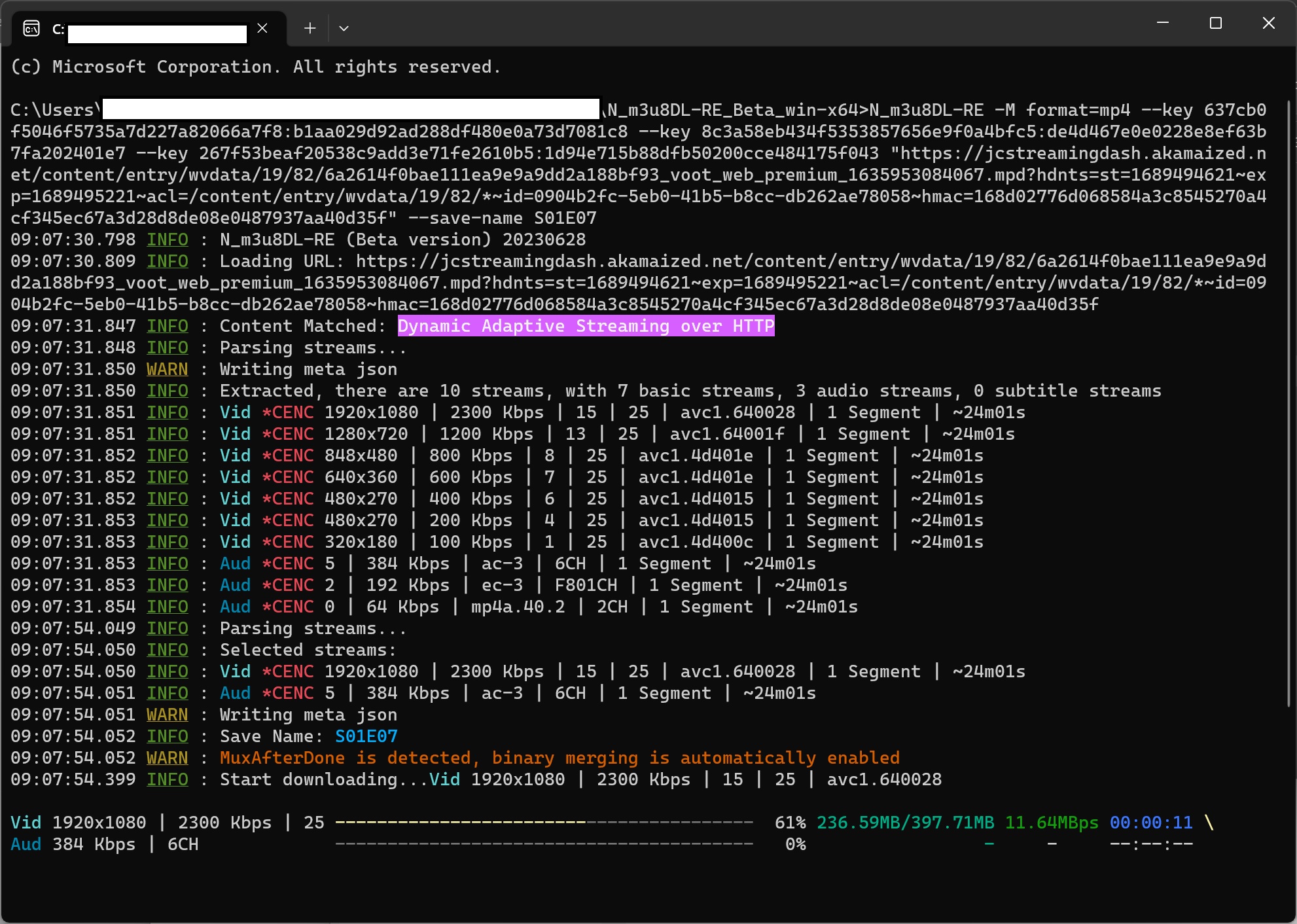1297x924 pixels.
Task: Click the Microsoft Corporation copyright line
Action: tap(255, 67)
